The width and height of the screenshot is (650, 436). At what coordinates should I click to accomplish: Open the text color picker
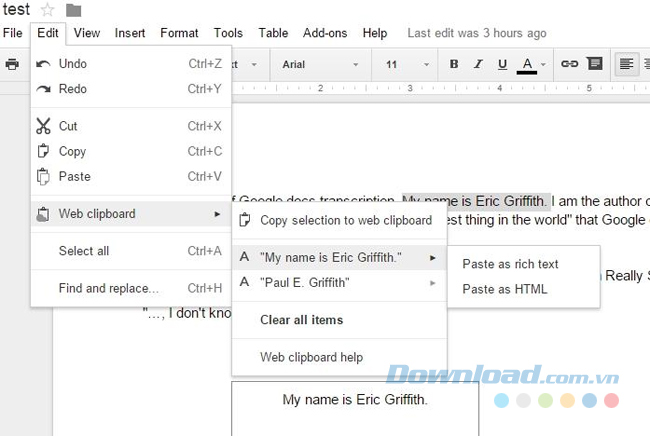click(527, 65)
